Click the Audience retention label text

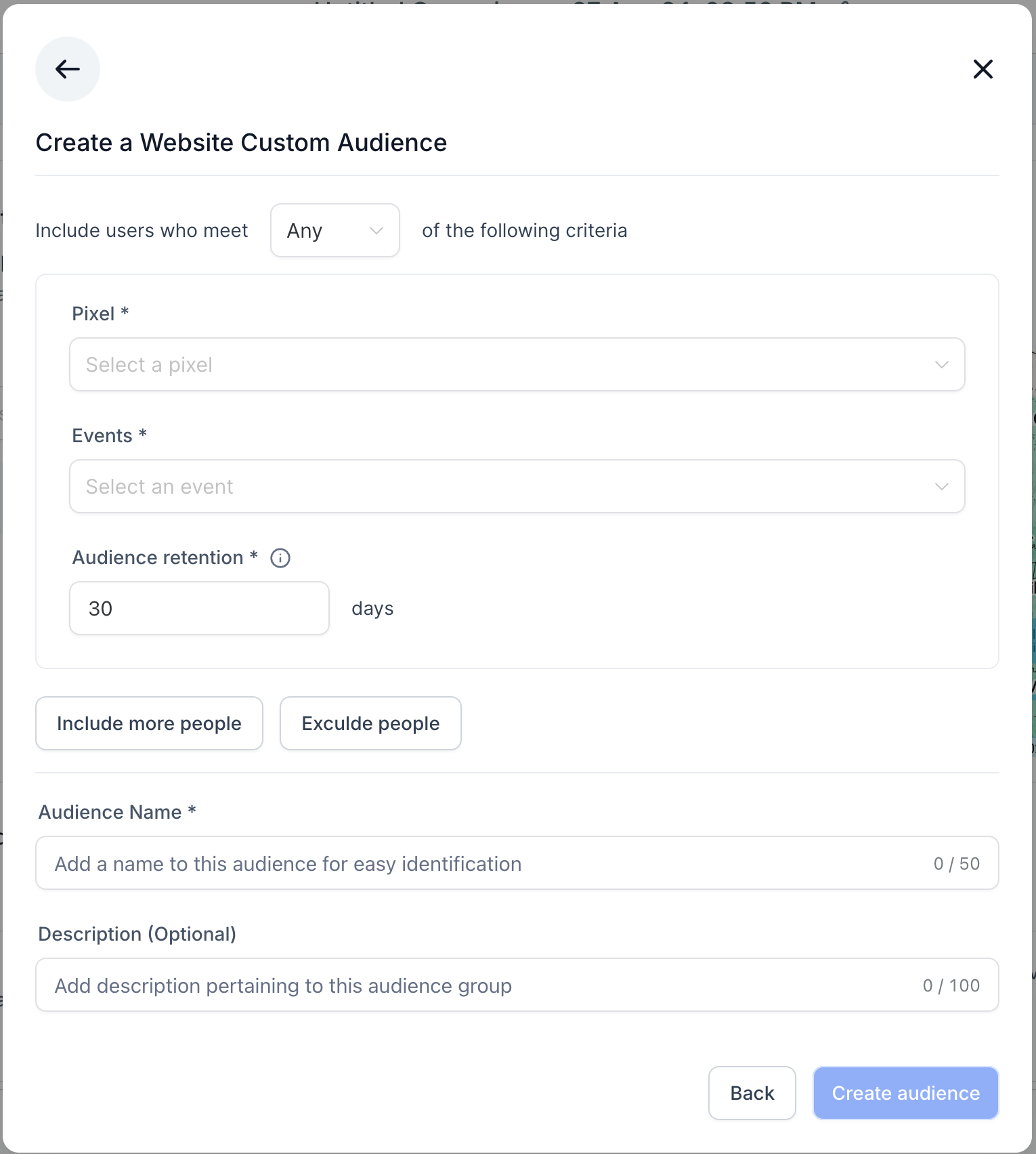(x=158, y=558)
